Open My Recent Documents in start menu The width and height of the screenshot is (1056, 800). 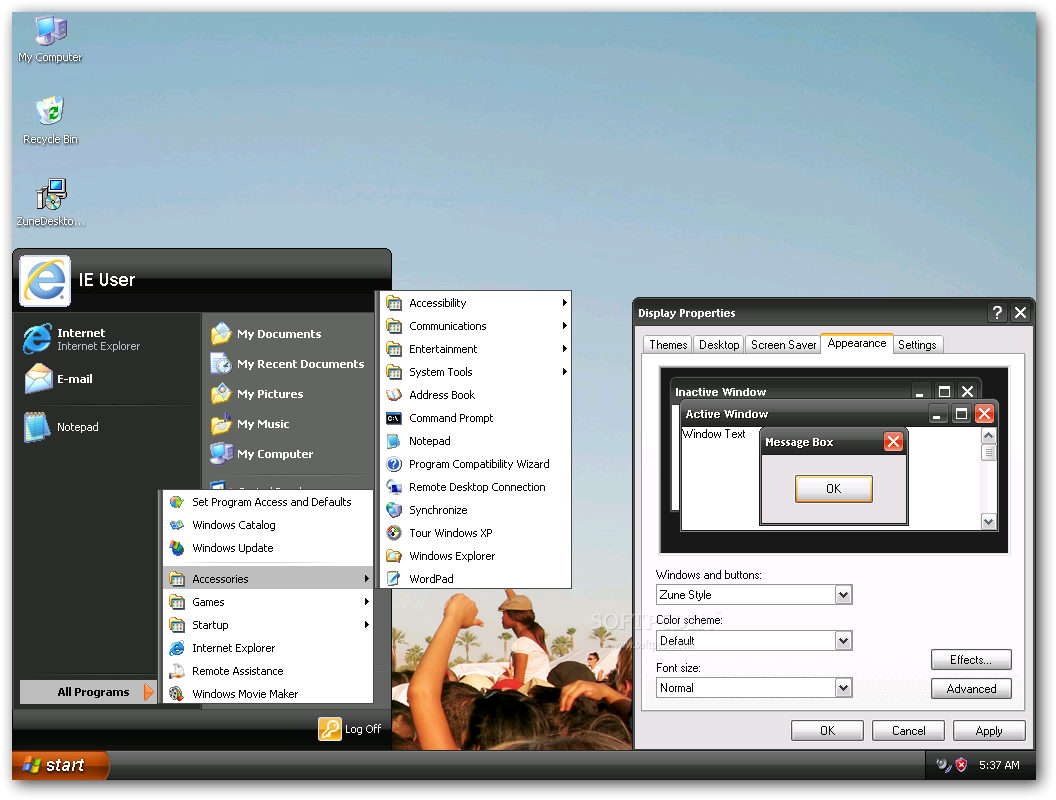click(288, 364)
